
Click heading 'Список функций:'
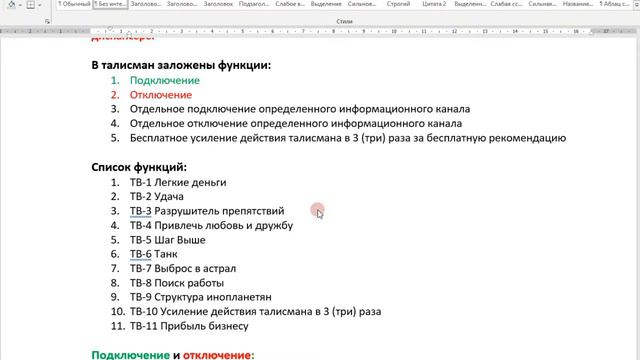point(139,167)
